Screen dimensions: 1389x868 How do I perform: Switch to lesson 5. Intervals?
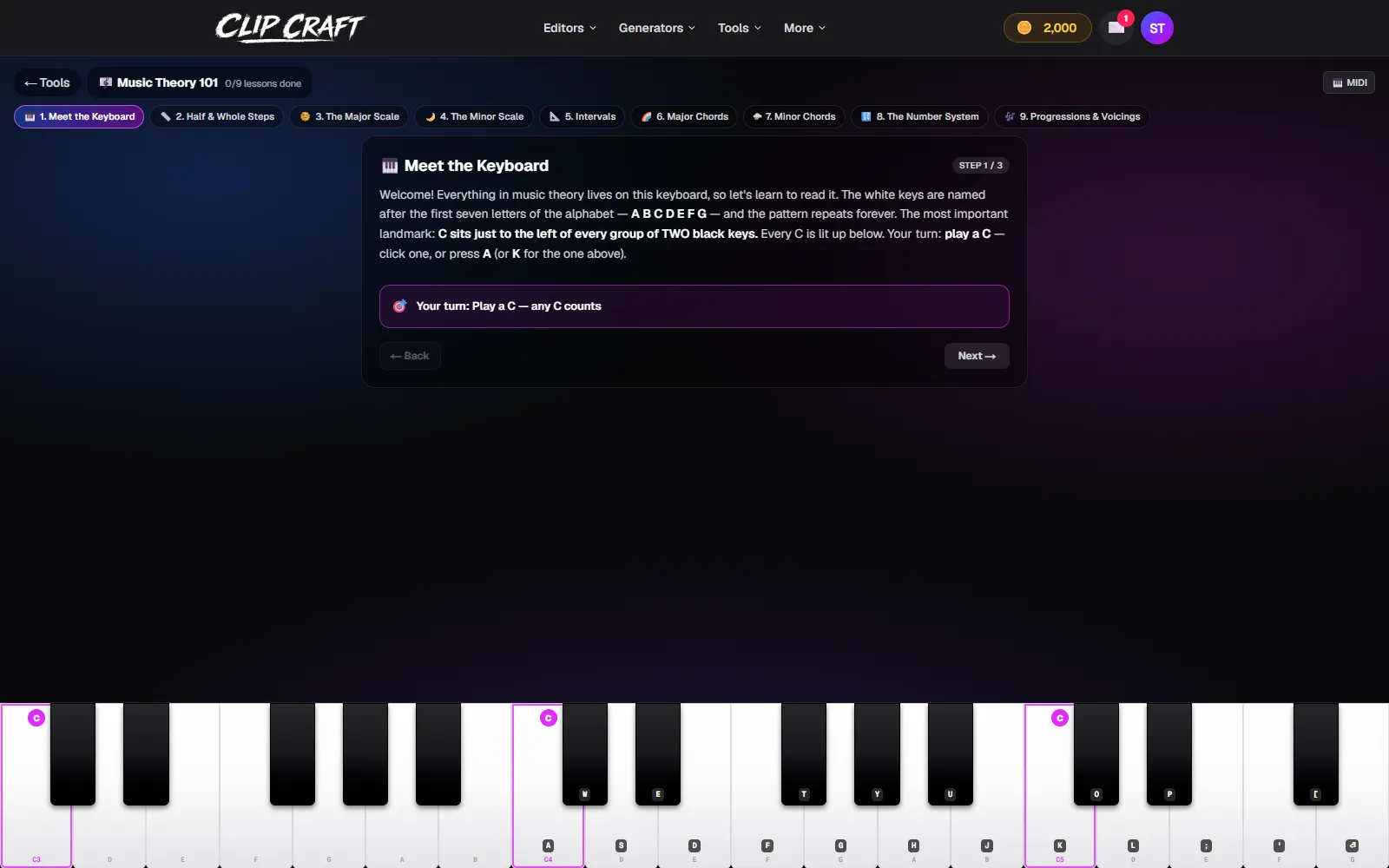coord(582,116)
